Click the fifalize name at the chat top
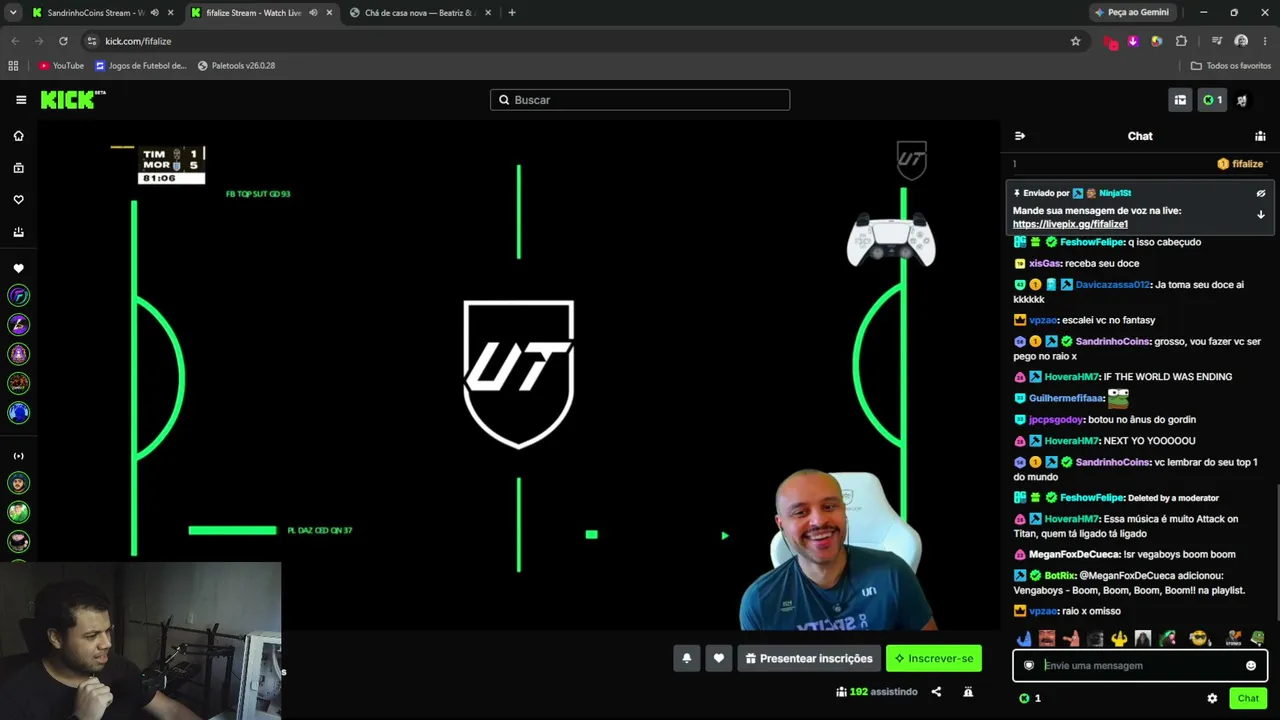Screen dimensions: 1280x720 pyautogui.click(x=1247, y=164)
